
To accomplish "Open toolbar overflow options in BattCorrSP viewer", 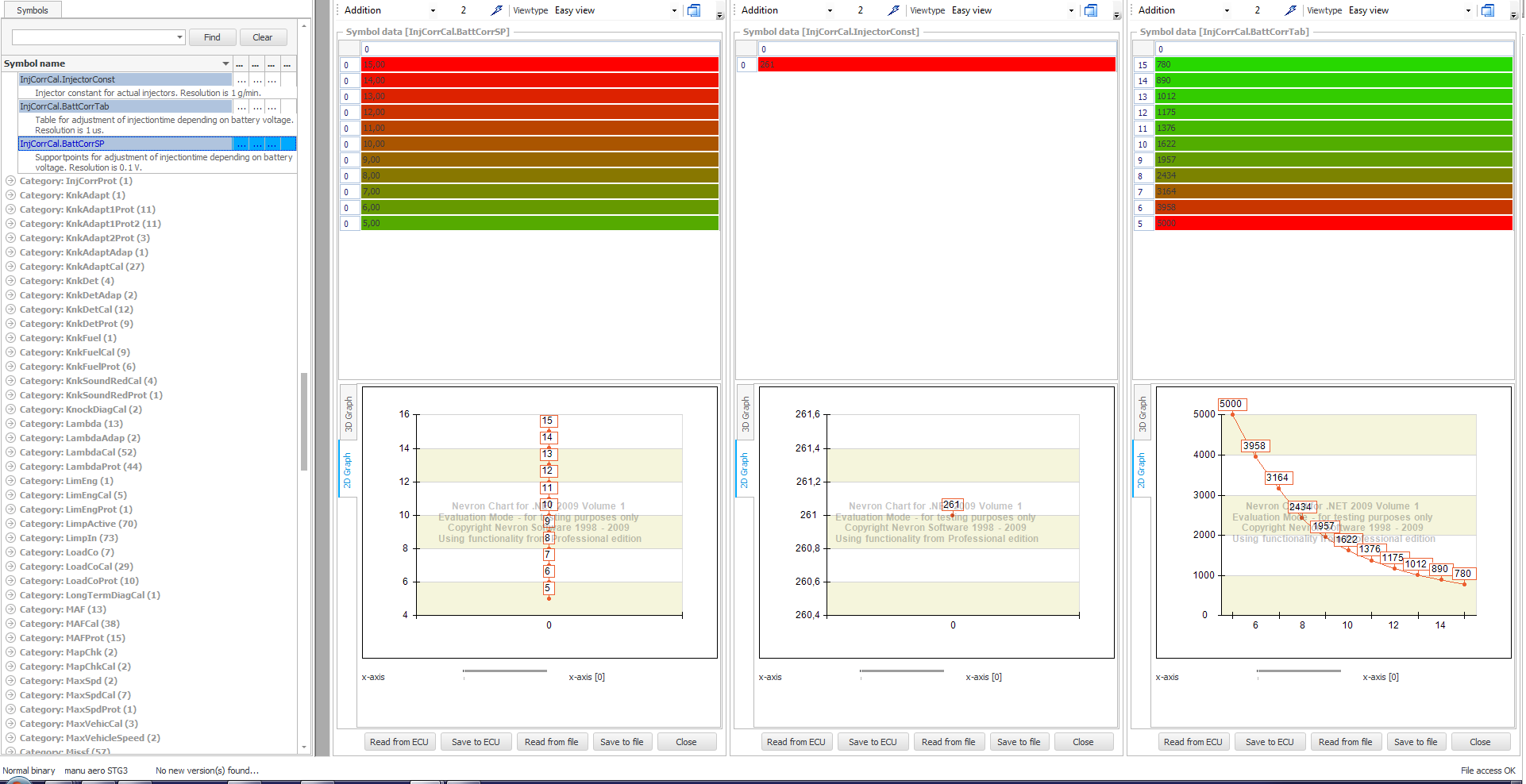I will [720, 14].
